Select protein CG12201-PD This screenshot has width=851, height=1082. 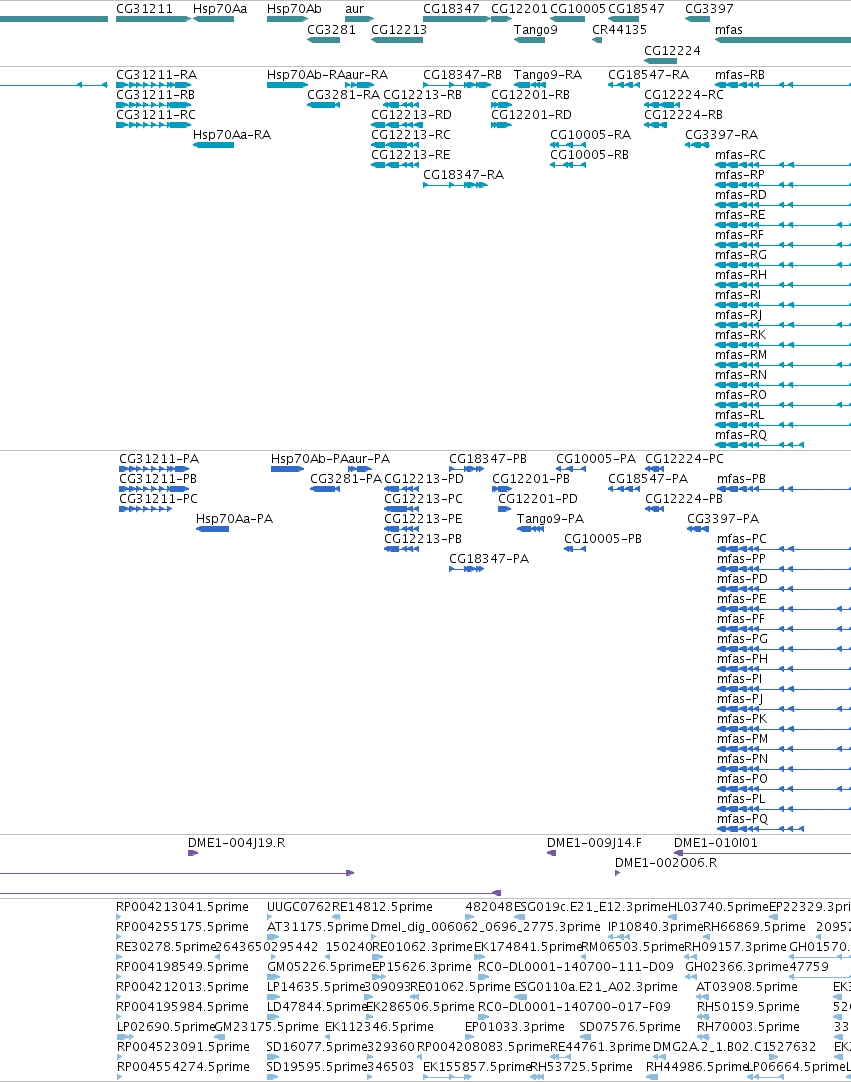[505, 509]
